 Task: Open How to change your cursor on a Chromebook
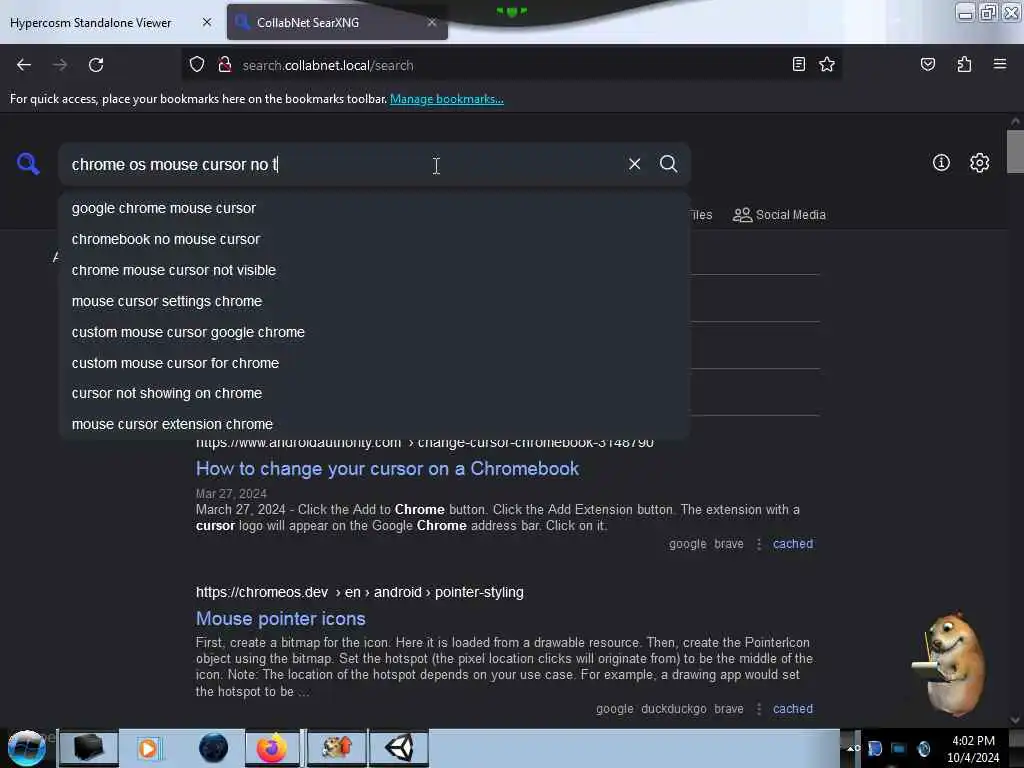tap(387, 469)
